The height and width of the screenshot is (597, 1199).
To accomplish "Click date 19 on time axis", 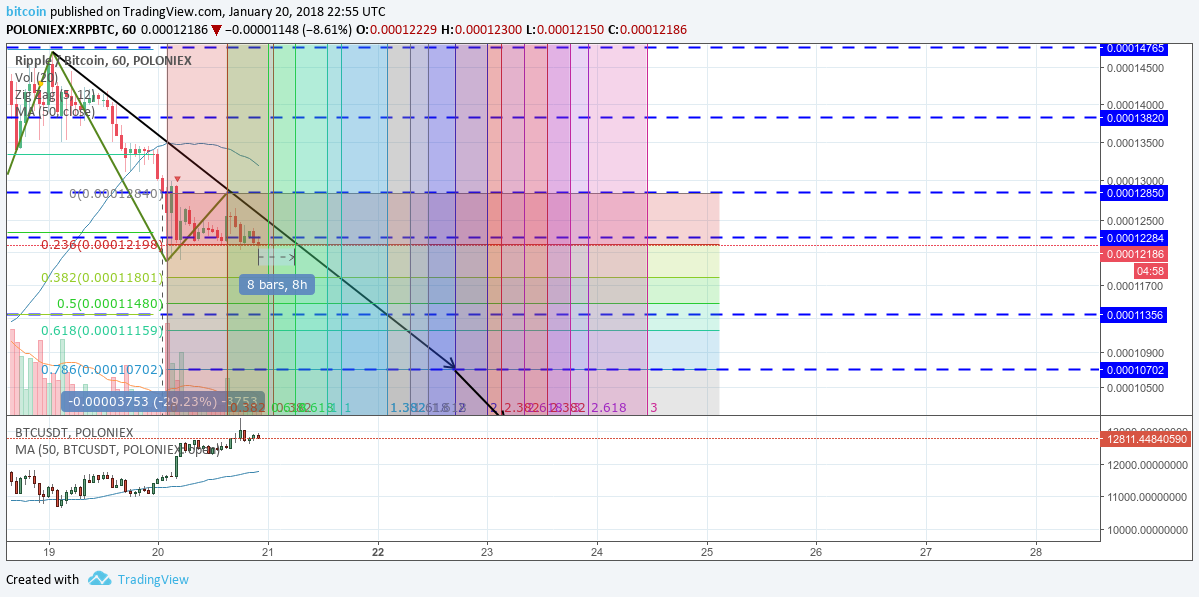I will [49, 550].
